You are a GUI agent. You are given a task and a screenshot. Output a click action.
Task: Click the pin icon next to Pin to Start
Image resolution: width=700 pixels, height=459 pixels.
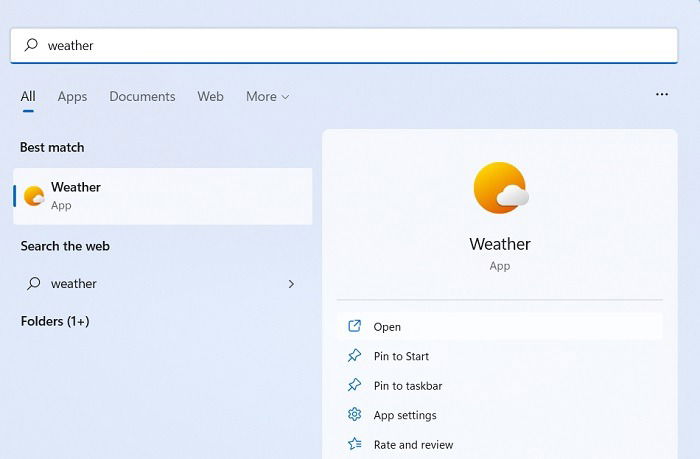[354, 356]
